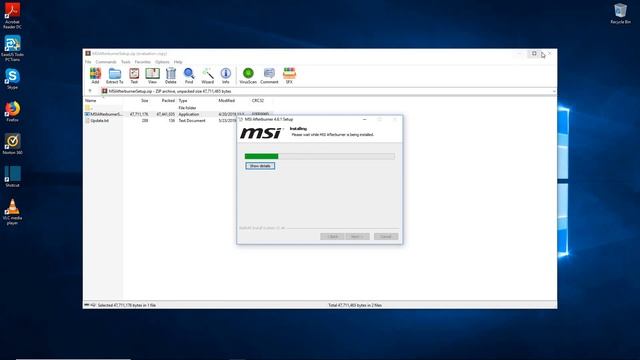Open the Find magnifier tool
Viewport: 640px width, 360px height.
[189, 76]
